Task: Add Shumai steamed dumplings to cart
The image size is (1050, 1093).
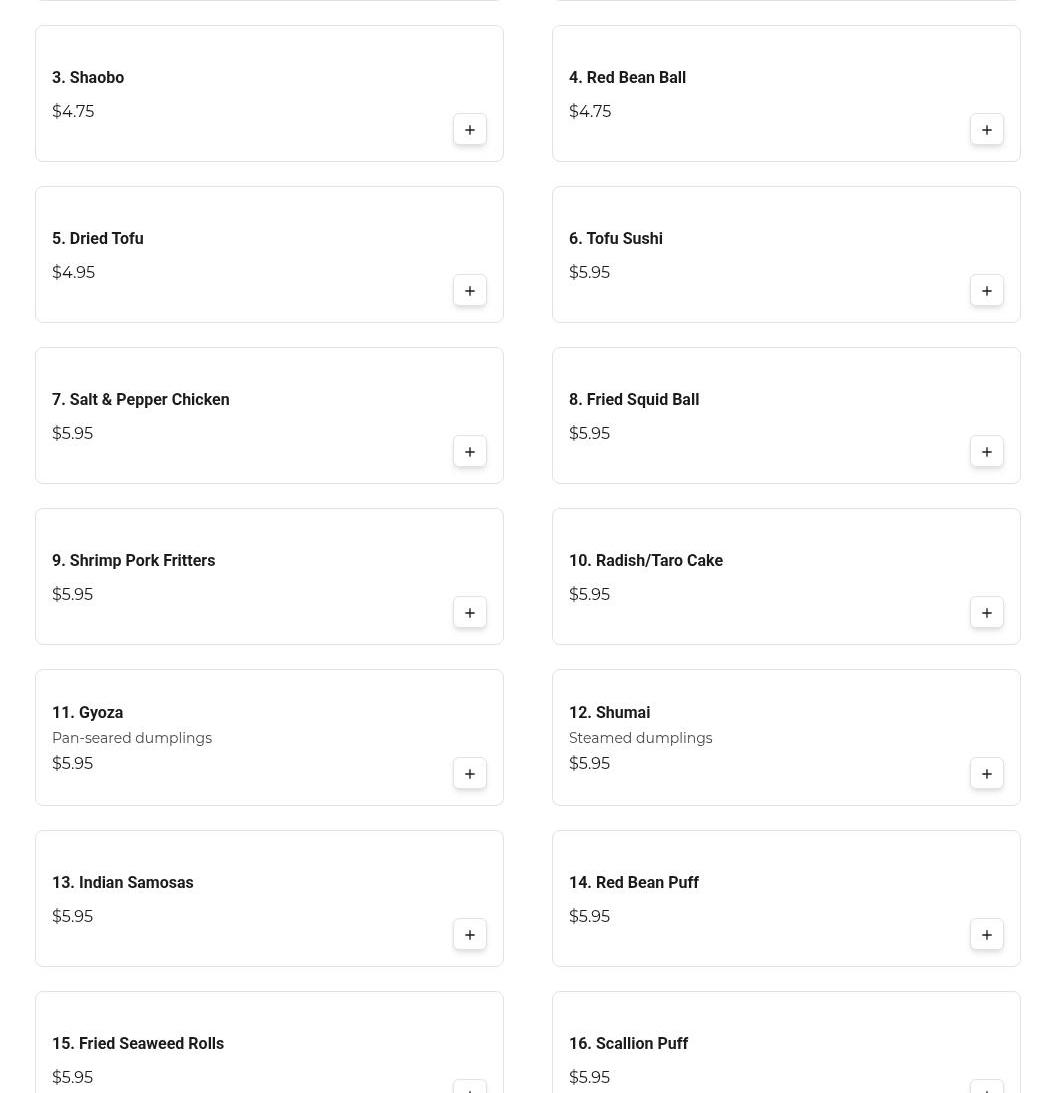Action: pyautogui.click(x=987, y=774)
